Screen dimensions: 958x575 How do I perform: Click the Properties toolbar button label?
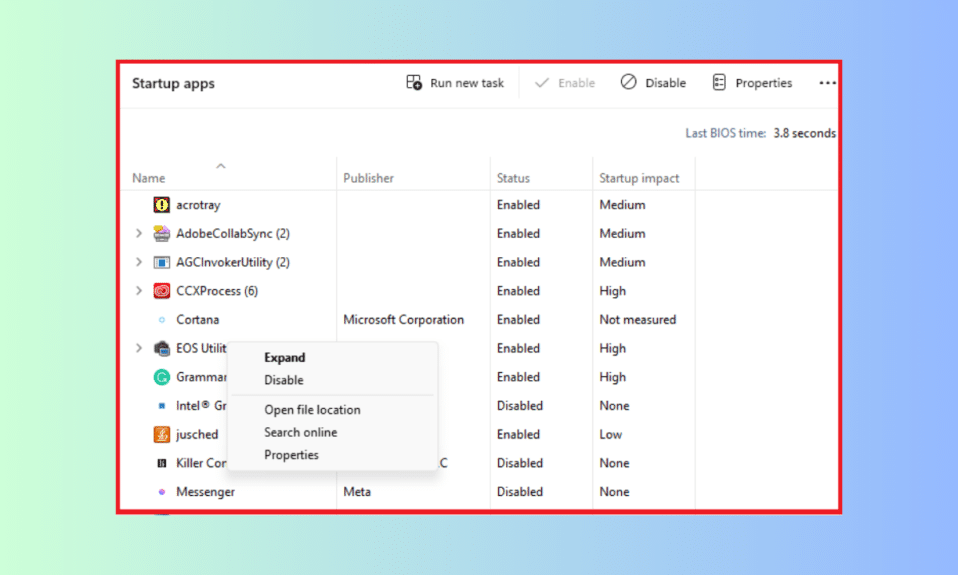[x=764, y=83]
